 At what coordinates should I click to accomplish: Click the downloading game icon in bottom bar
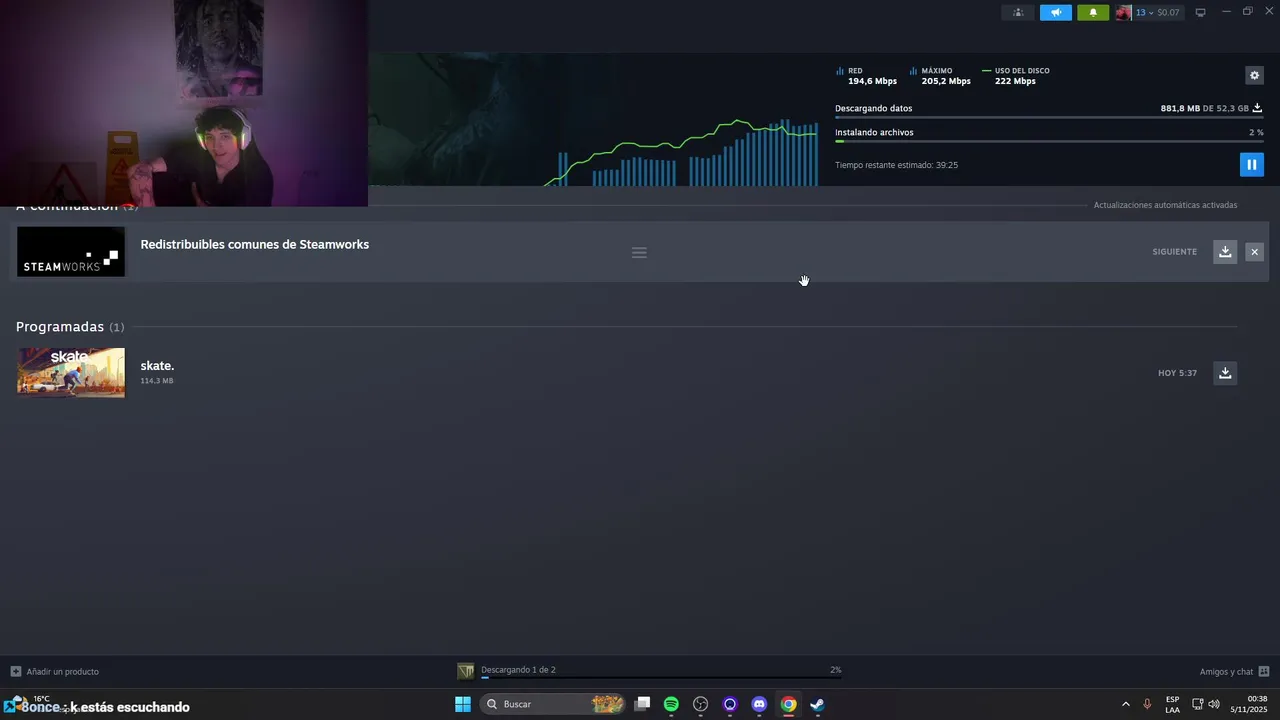coord(465,671)
